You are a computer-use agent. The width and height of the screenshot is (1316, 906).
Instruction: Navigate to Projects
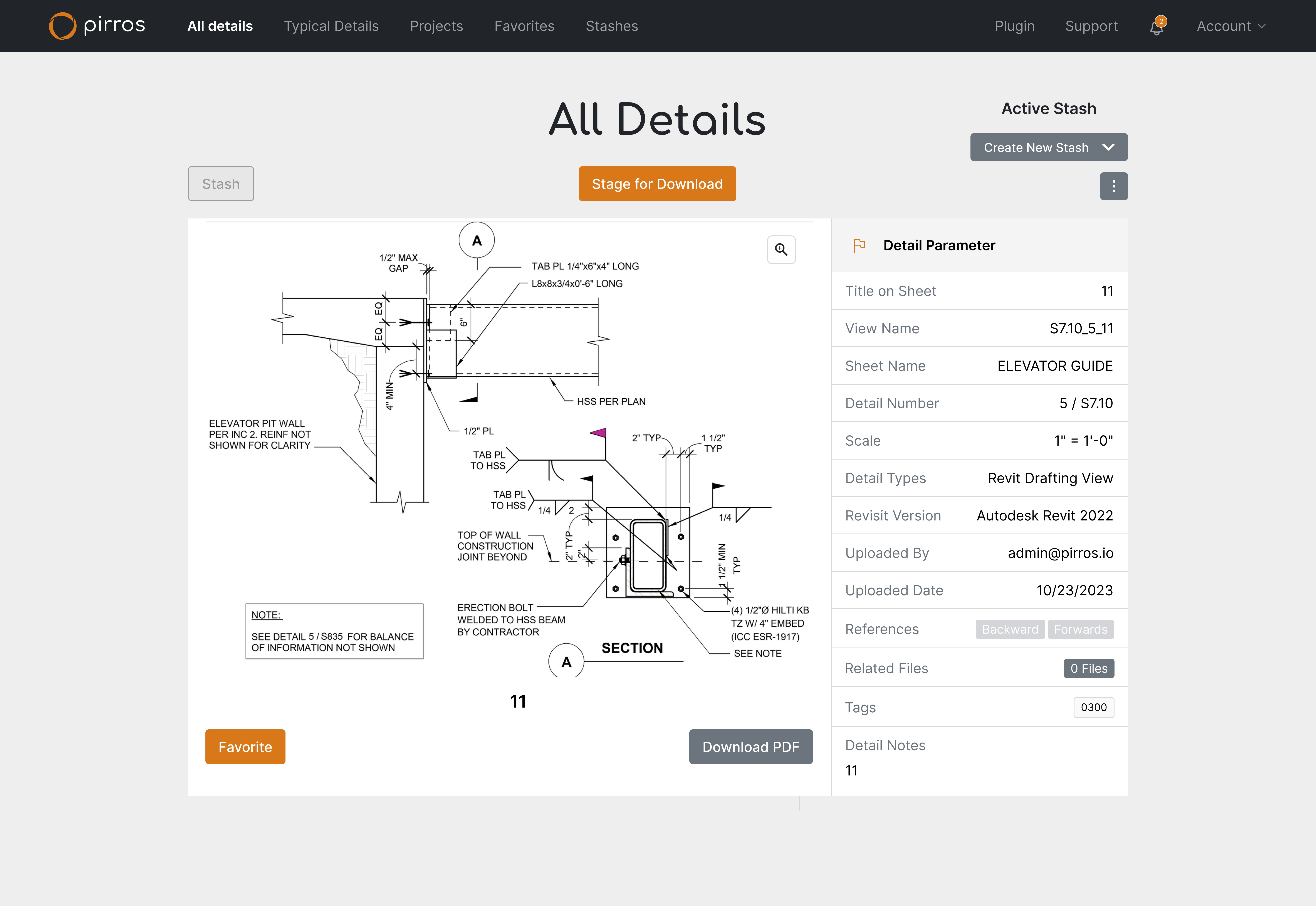pyautogui.click(x=436, y=26)
